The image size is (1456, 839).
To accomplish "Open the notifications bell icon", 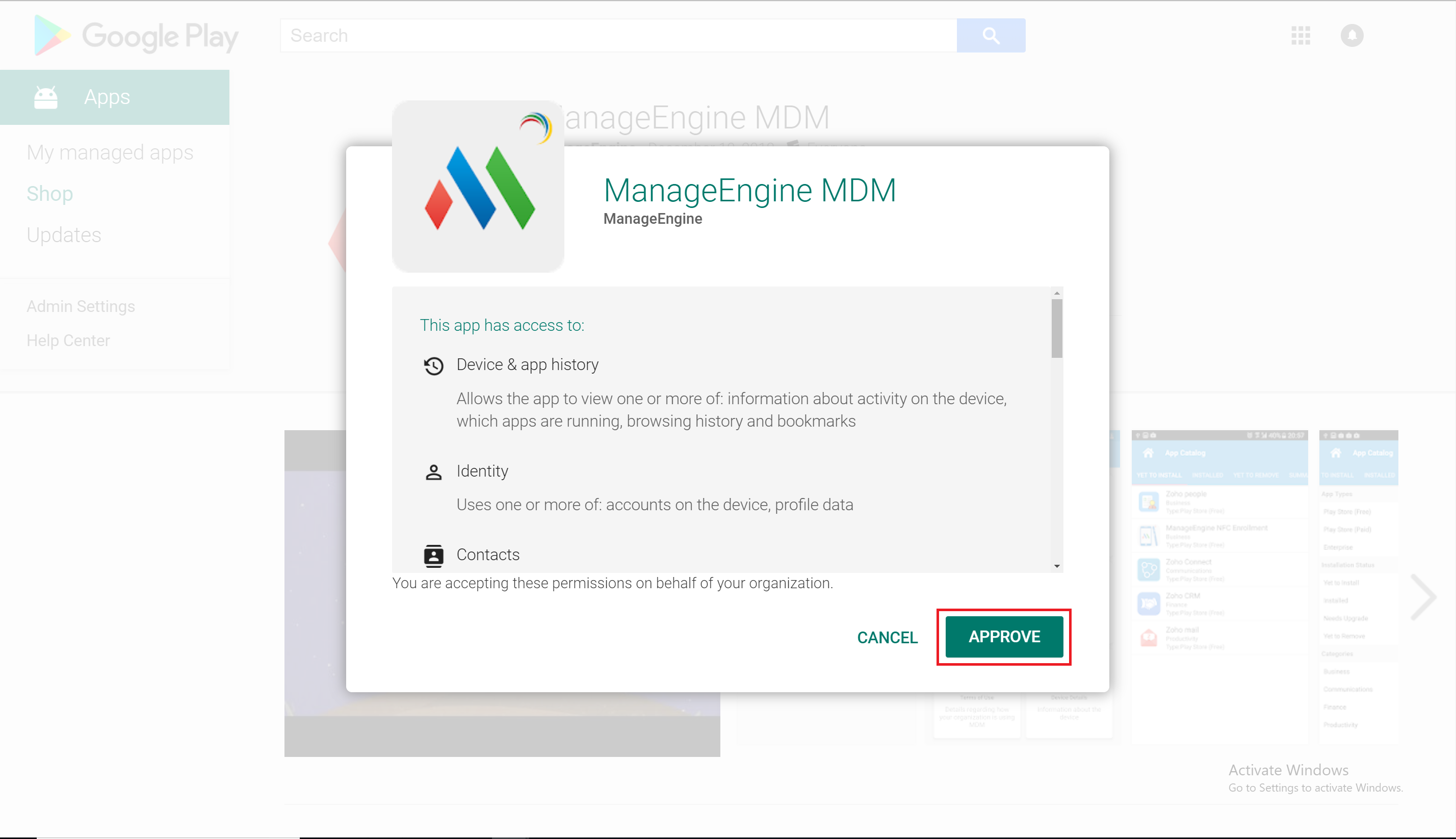I will pyautogui.click(x=1353, y=36).
